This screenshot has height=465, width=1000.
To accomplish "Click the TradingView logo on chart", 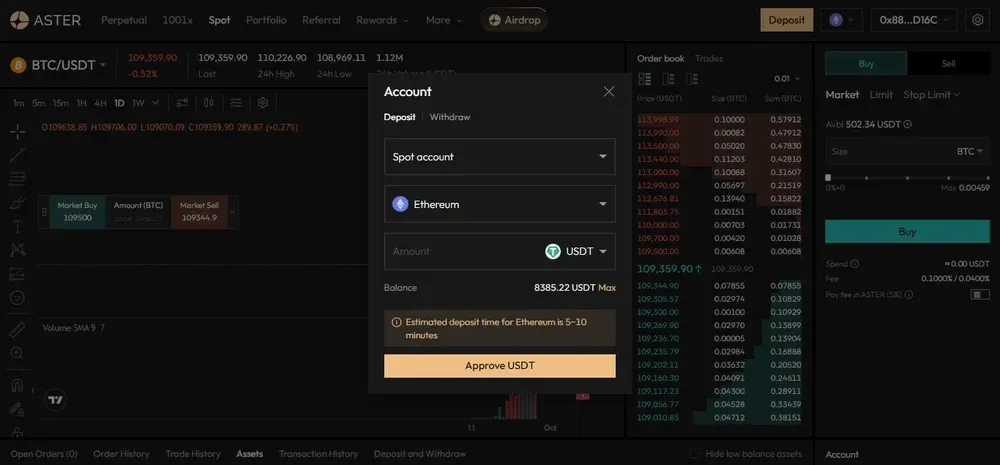I will click(55, 400).
